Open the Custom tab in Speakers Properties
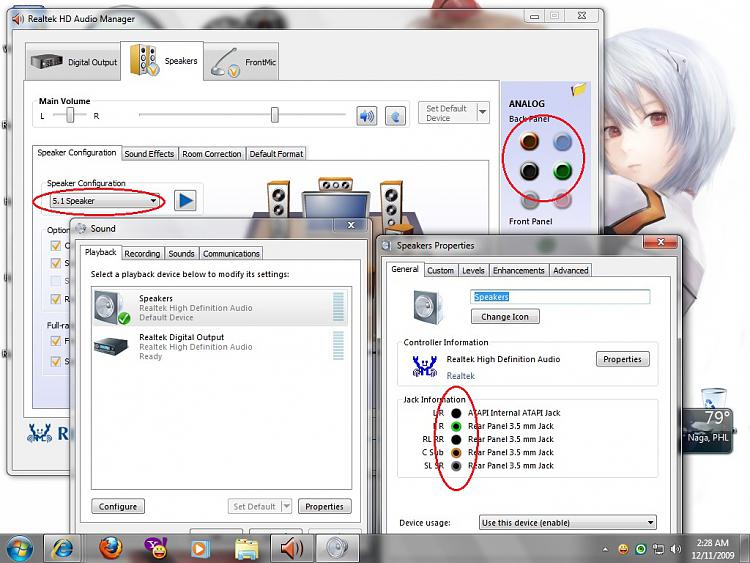 (440, 270)
